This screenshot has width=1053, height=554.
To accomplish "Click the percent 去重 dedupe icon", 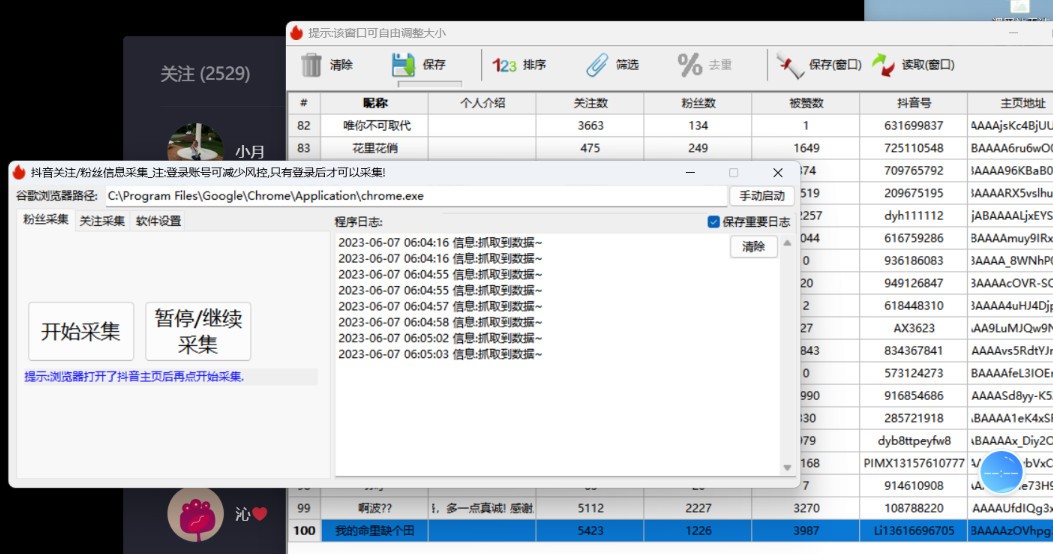I will click(690, 65).
